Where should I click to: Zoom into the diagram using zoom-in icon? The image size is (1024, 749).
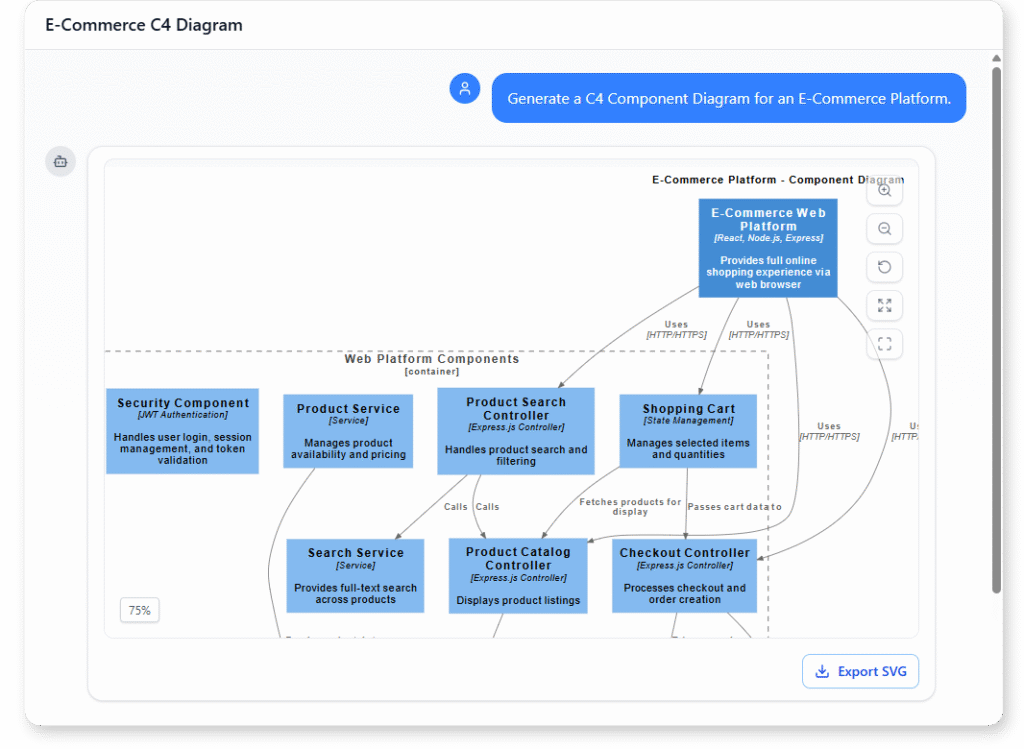click(x=884, y=190)
